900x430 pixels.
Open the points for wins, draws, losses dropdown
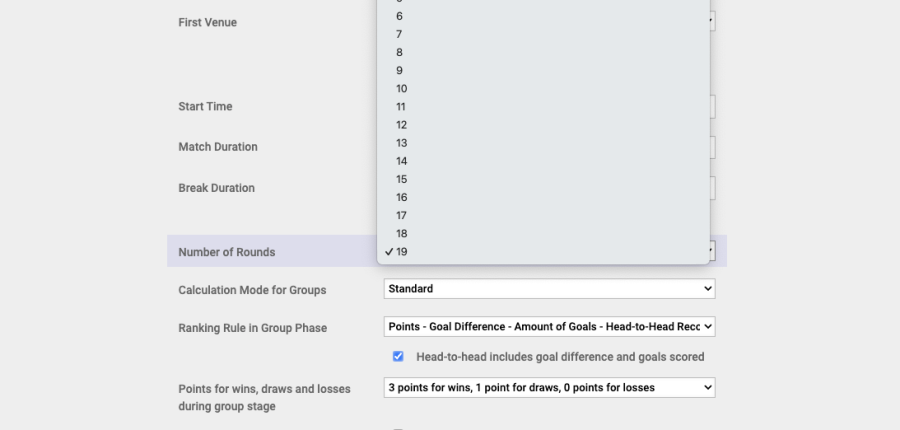549,387
